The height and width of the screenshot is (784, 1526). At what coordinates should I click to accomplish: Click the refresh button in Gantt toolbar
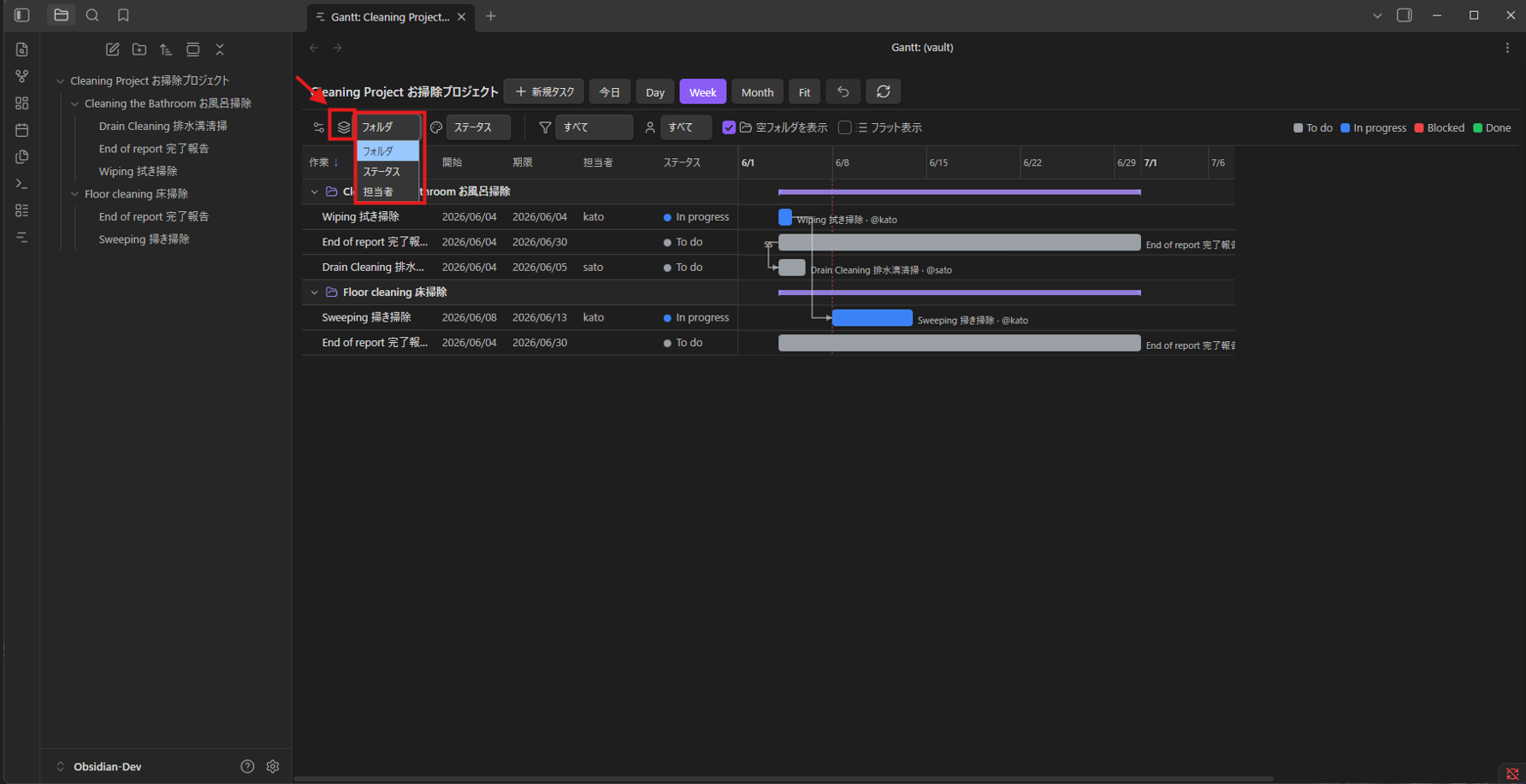coord(884,91)
